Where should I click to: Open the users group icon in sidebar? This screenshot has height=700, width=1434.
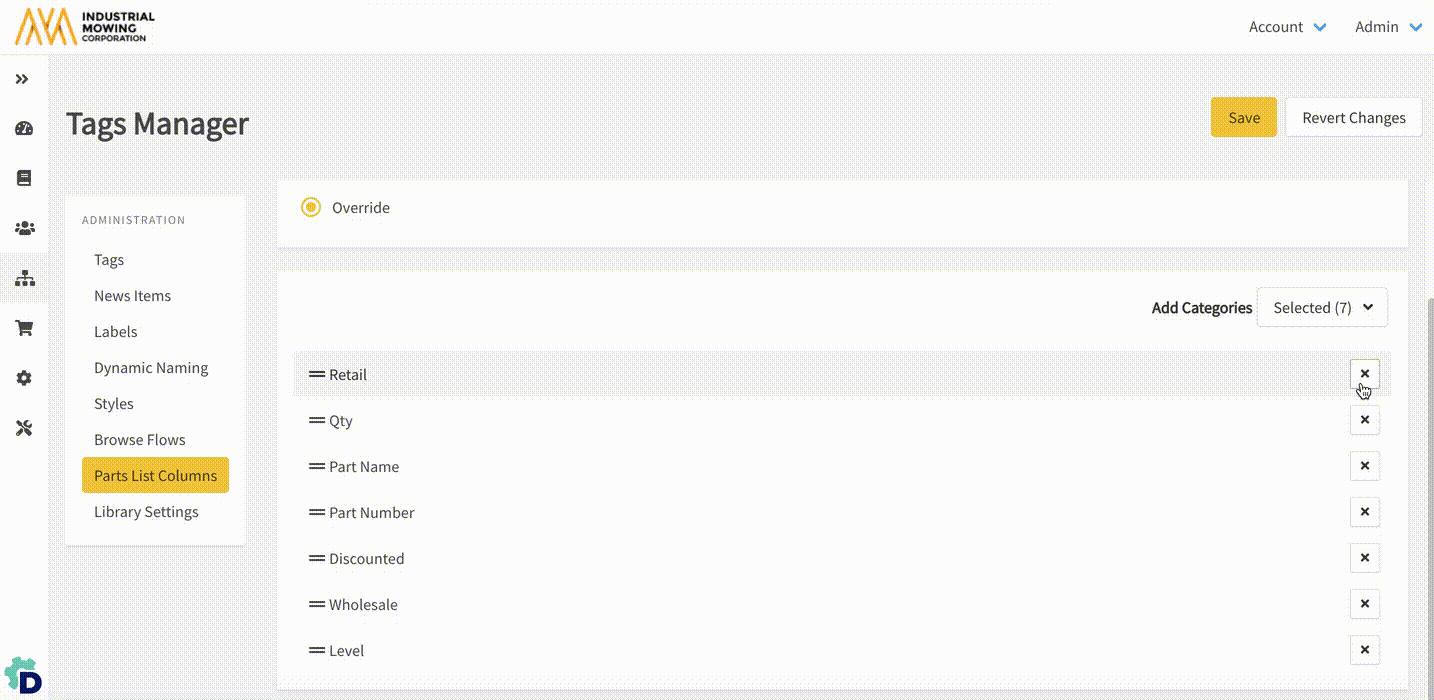pyautogui.click(x=24, y=228)
